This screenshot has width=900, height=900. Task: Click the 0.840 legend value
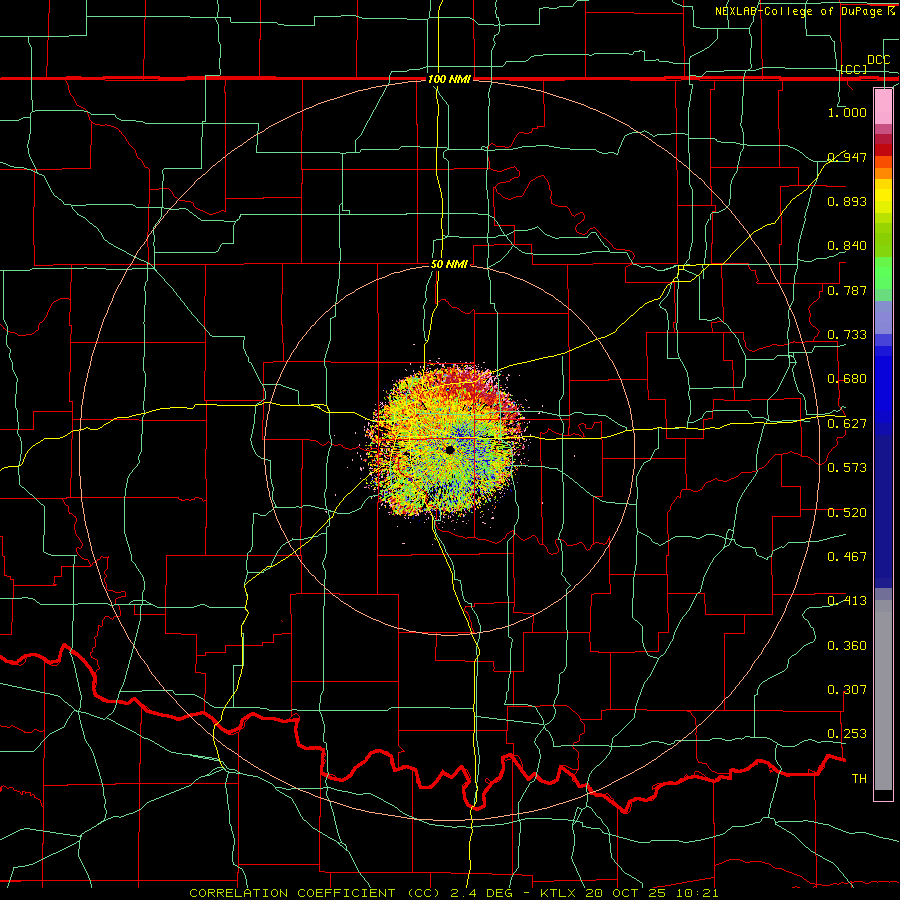pyautogui.click(x=847, y=246)
